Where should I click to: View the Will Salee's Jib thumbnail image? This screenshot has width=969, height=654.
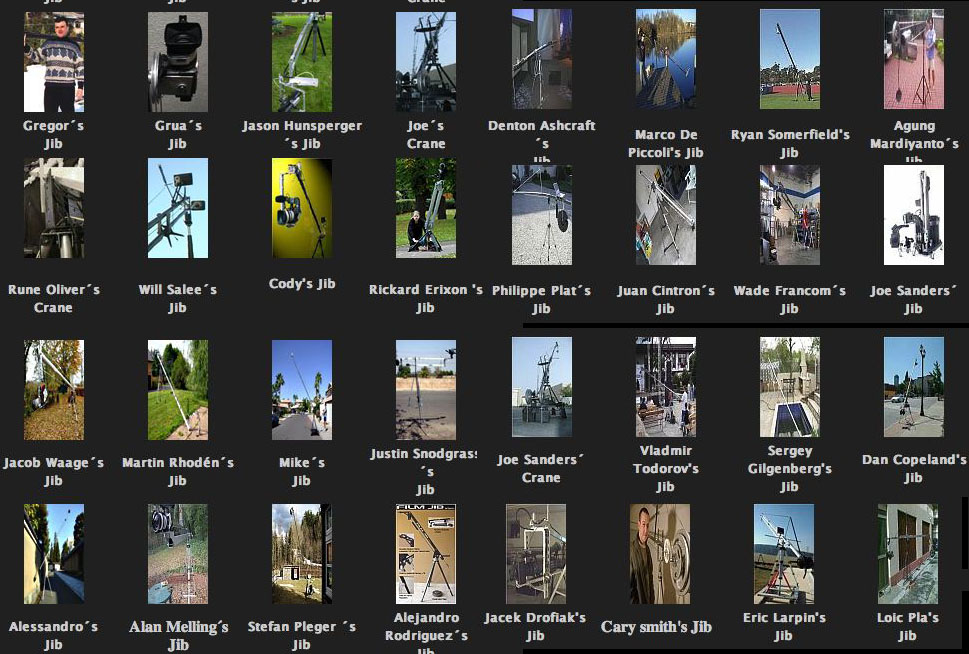(x=178, y=208)
